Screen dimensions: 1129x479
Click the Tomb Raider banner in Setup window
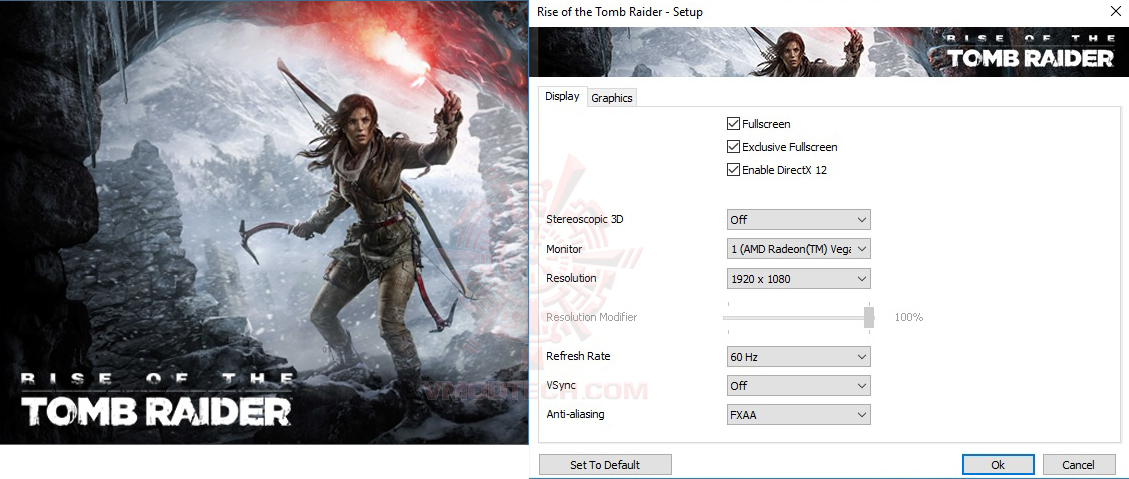click(x=830, y=52)
